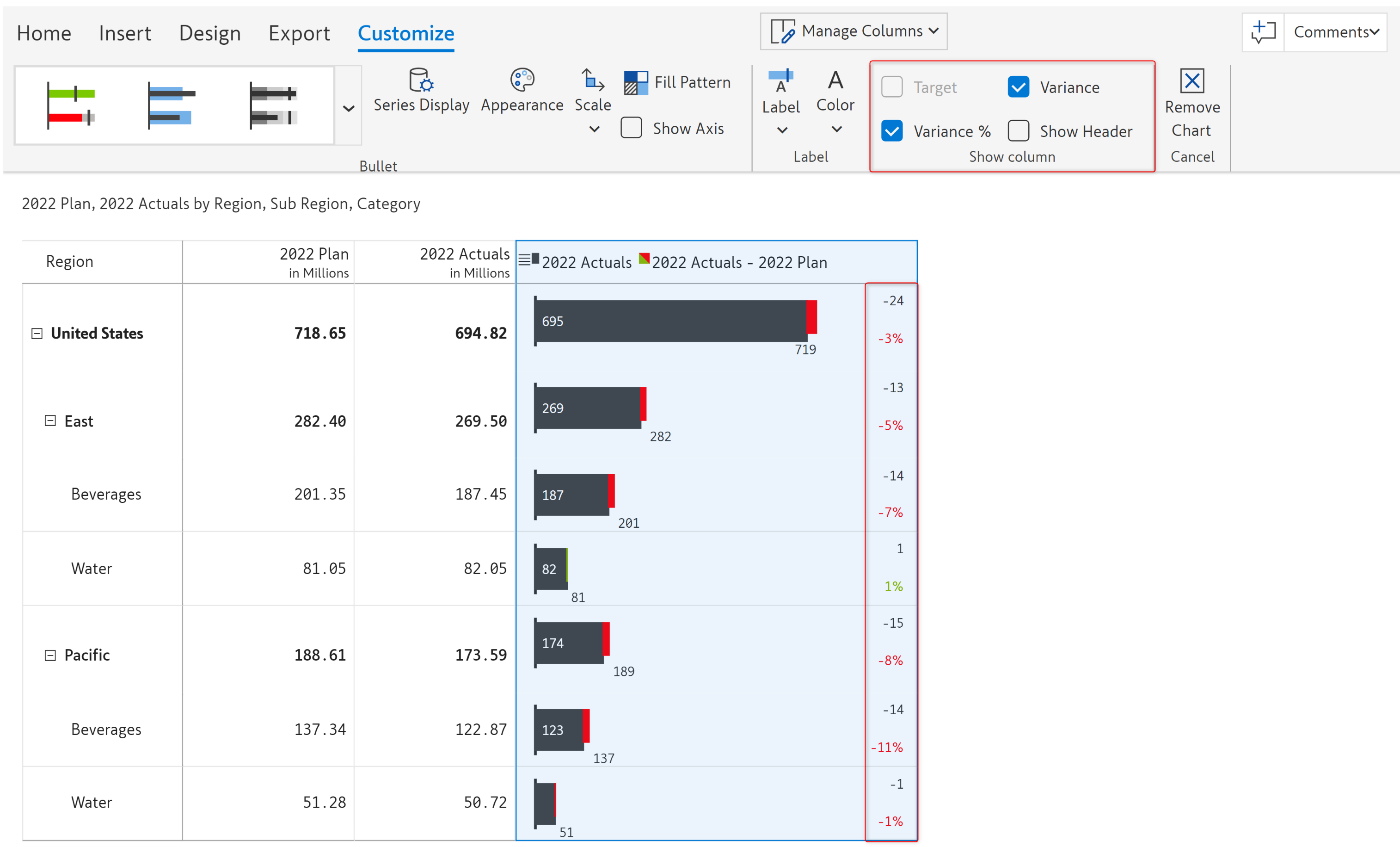Open the Manage Columns dropdown

click(854, 31)
